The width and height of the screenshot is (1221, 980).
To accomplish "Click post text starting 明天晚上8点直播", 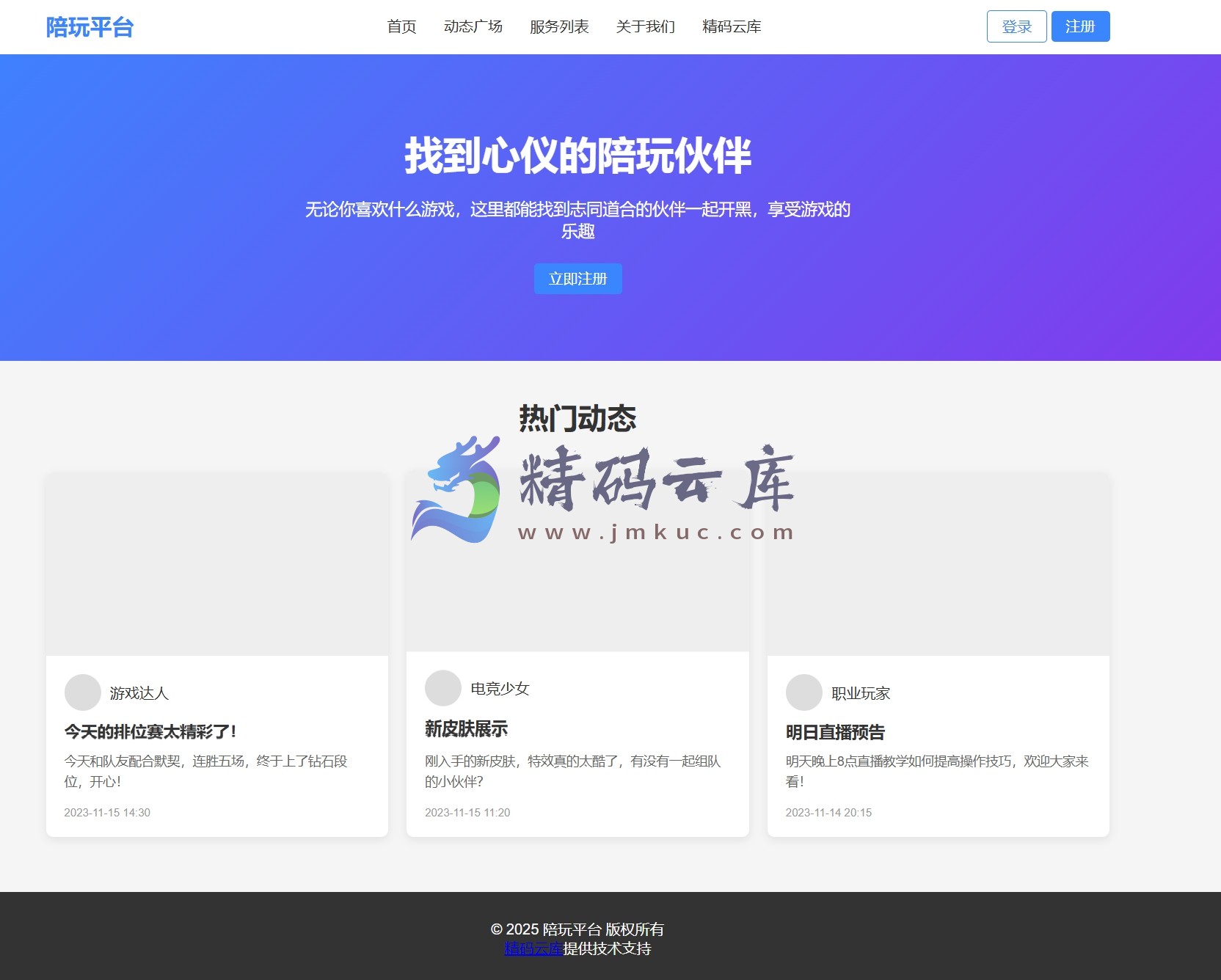I will pos(937,771).
